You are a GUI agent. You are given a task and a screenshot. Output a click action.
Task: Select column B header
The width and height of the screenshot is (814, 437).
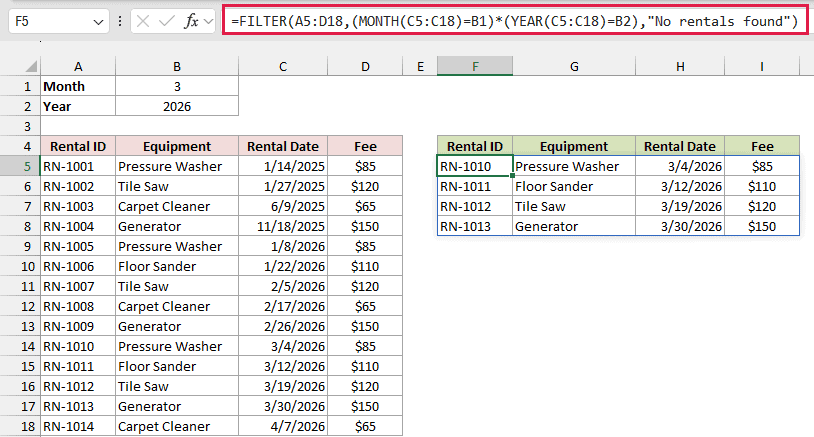click(177, 66)
